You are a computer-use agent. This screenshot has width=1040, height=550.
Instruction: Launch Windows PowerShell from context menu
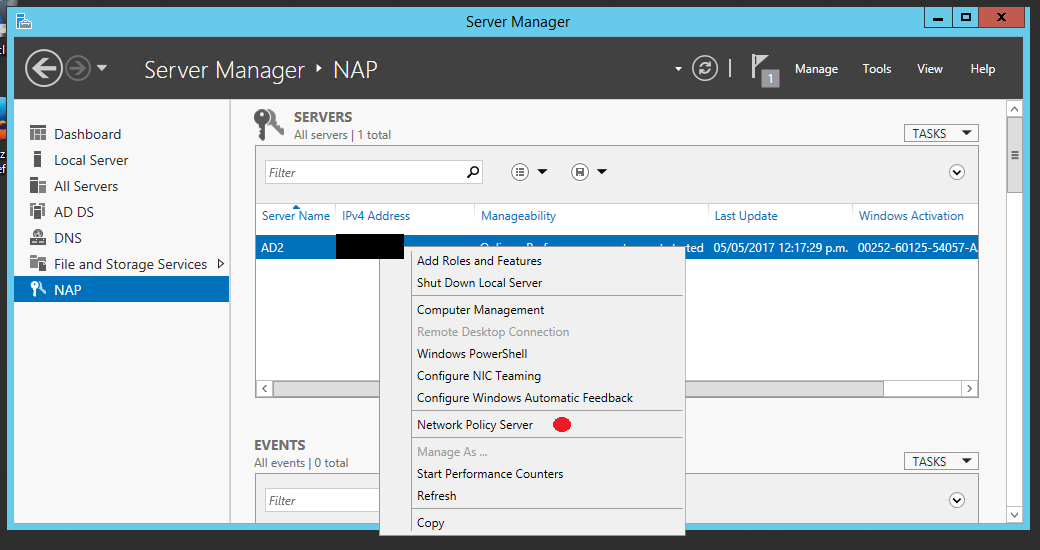tap(472, 354)
